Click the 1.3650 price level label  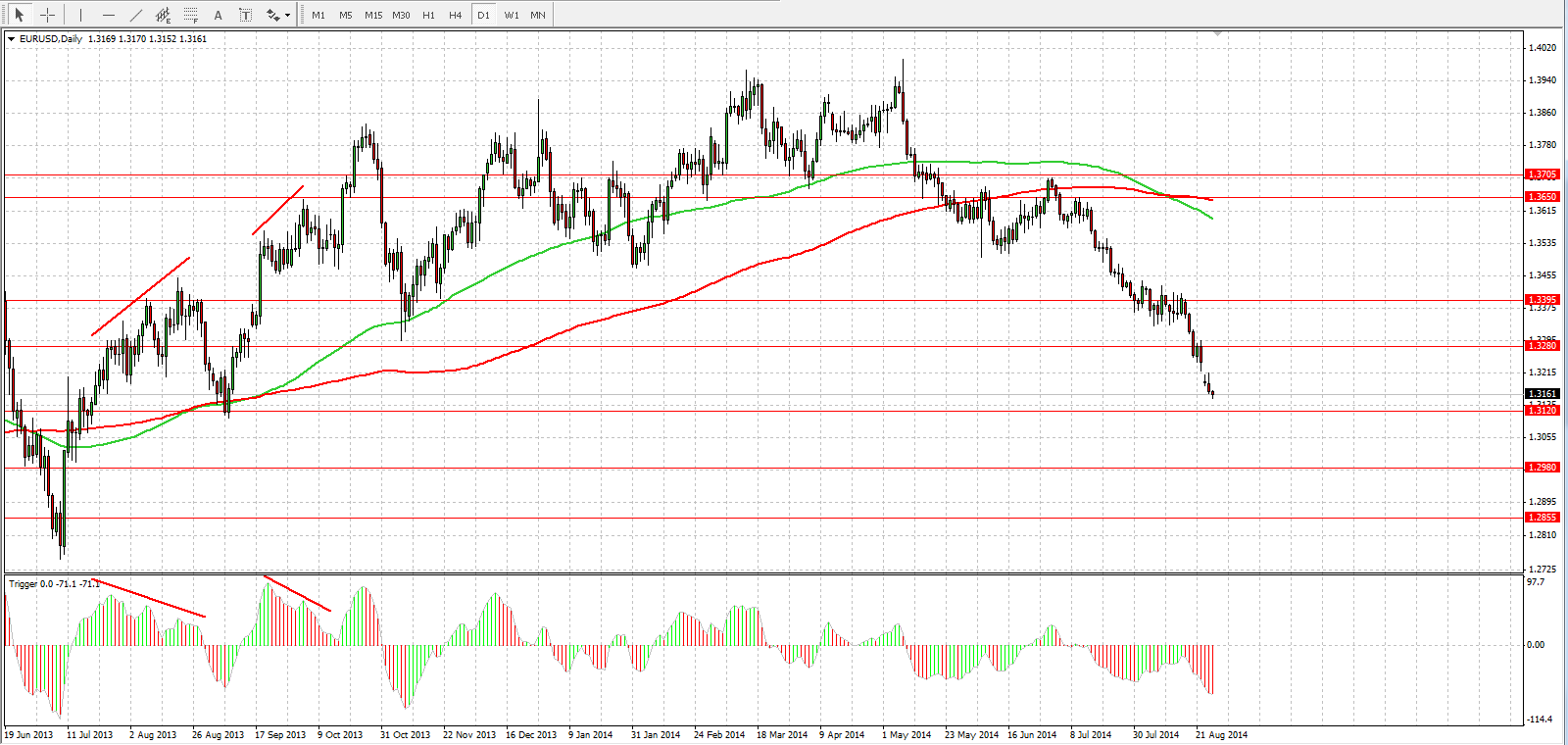(1542, 197)
